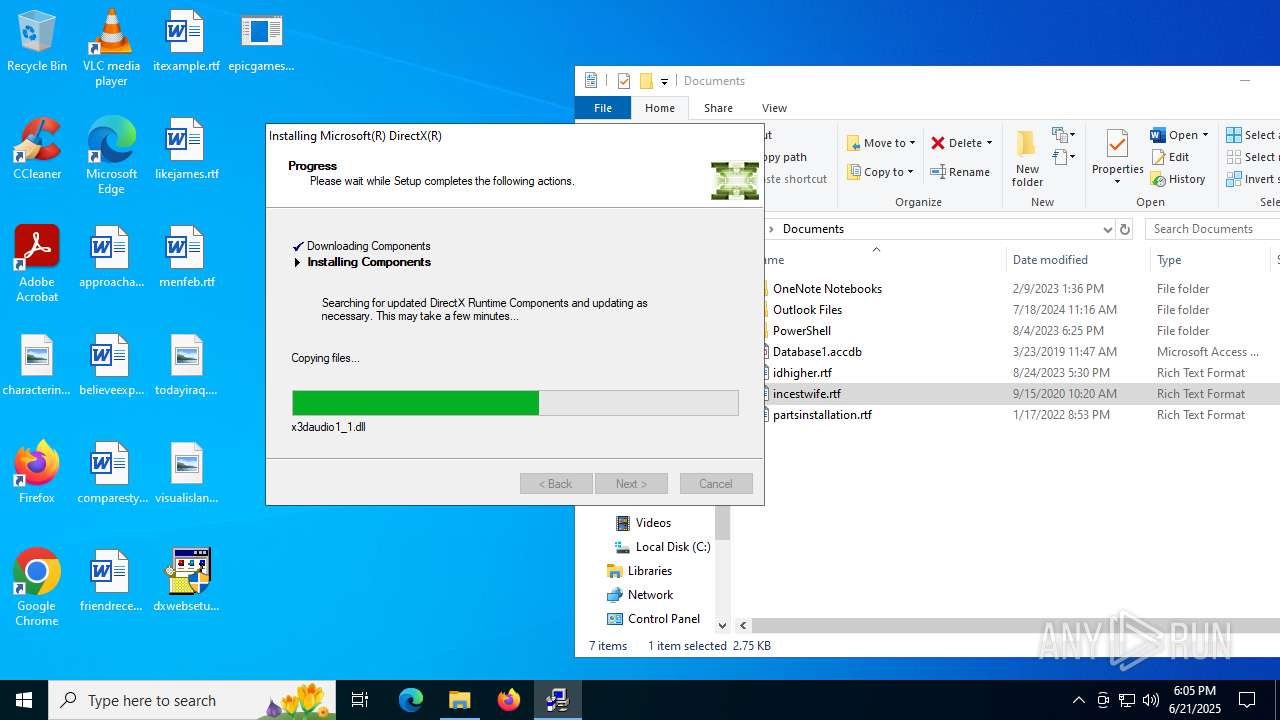Click the taskbar clock showing 6:05 PM

point(1196,700)
